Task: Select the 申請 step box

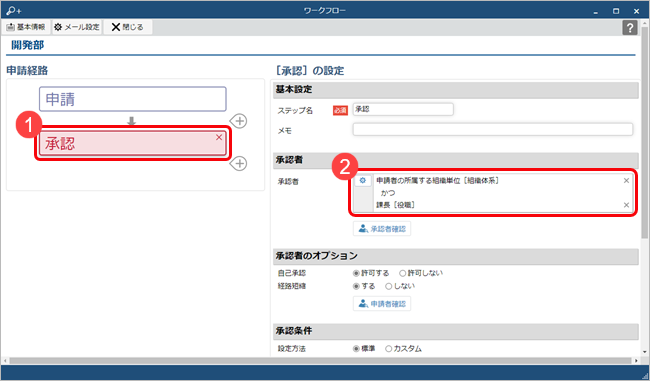Action: [x=133, y=99]
